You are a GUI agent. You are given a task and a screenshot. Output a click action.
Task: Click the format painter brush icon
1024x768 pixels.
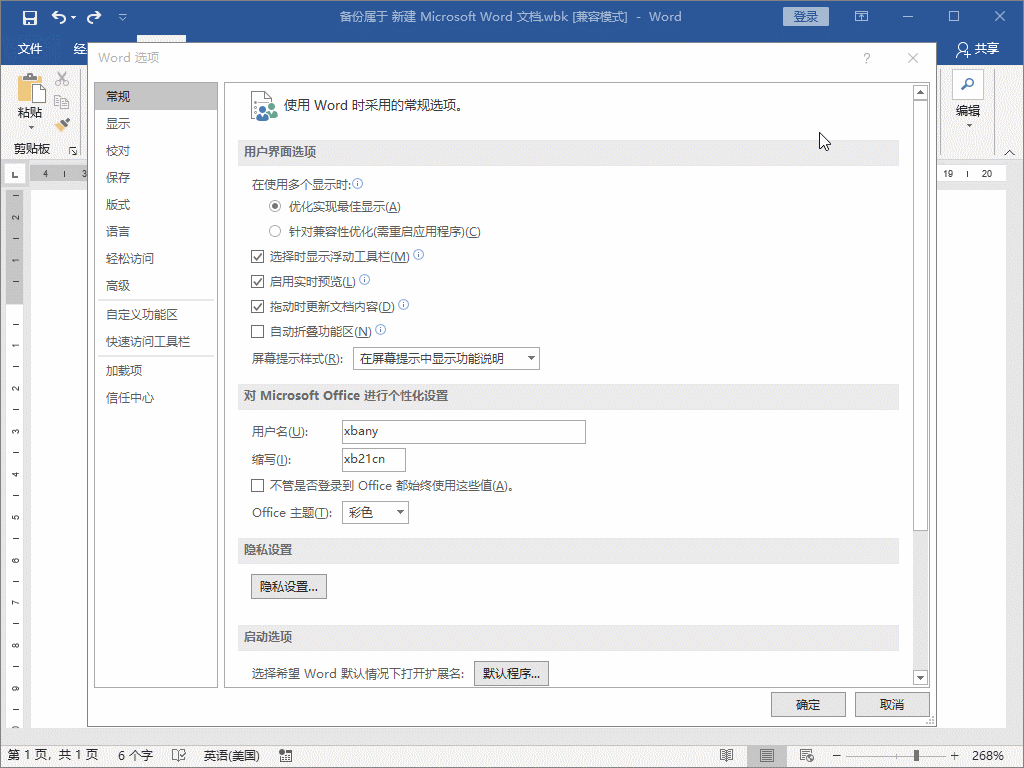click(62, 124)
